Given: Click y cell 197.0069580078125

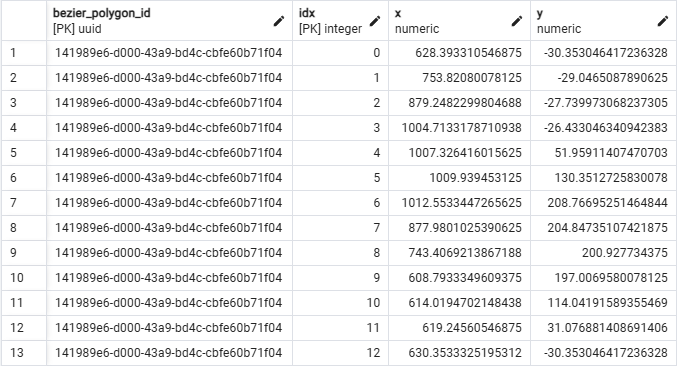Looking at the screenshot, I should [604, 278].
